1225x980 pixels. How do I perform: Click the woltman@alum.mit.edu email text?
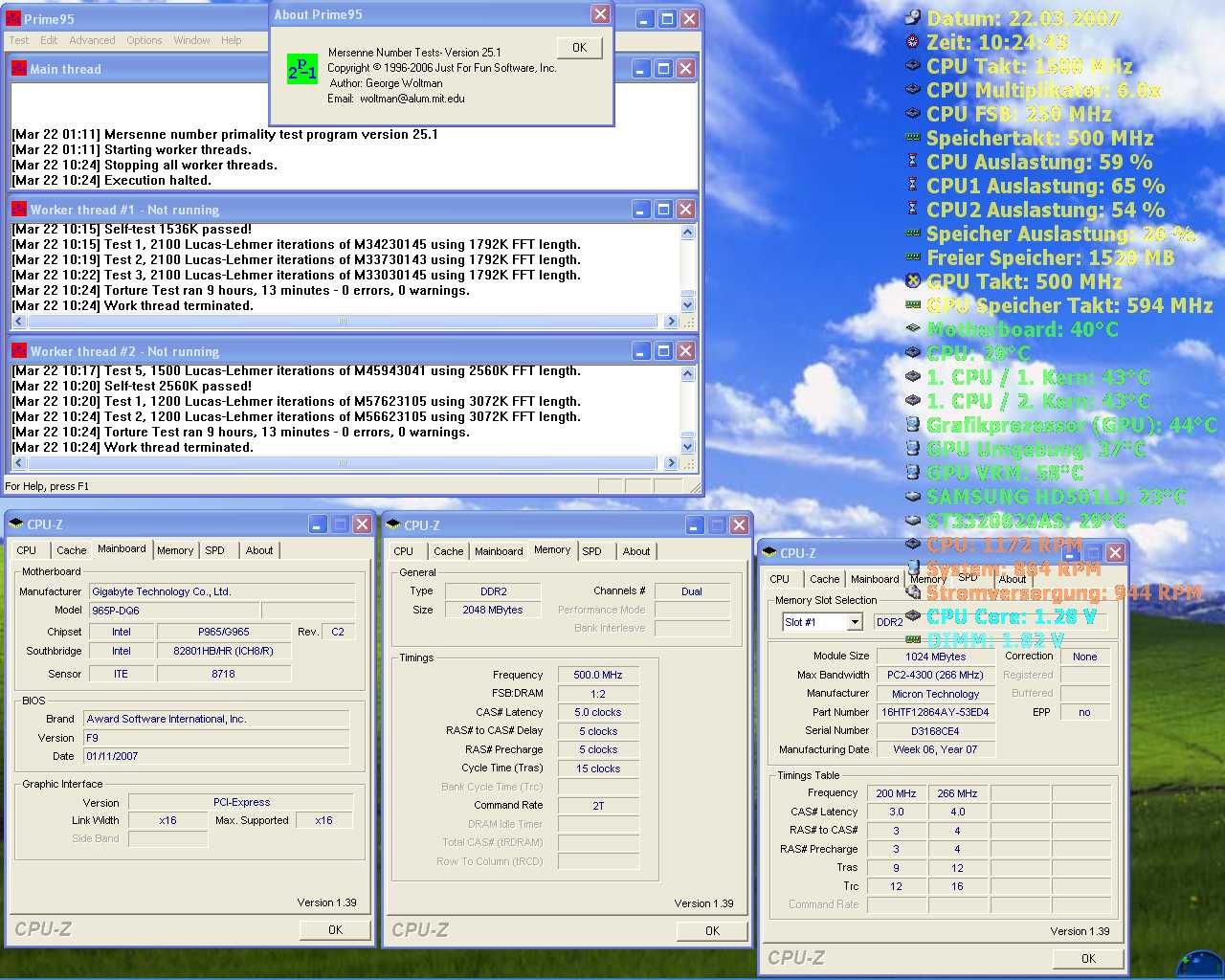[x=412, y=99]
